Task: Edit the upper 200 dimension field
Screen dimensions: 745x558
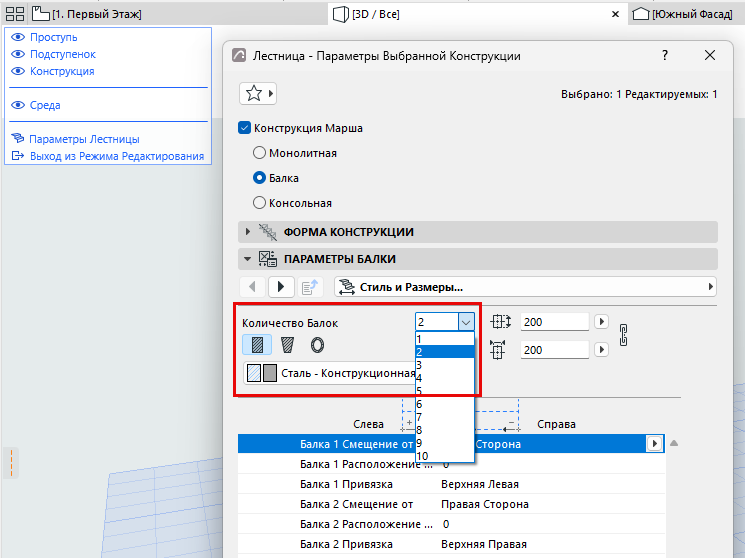Action: pos(554,322)
